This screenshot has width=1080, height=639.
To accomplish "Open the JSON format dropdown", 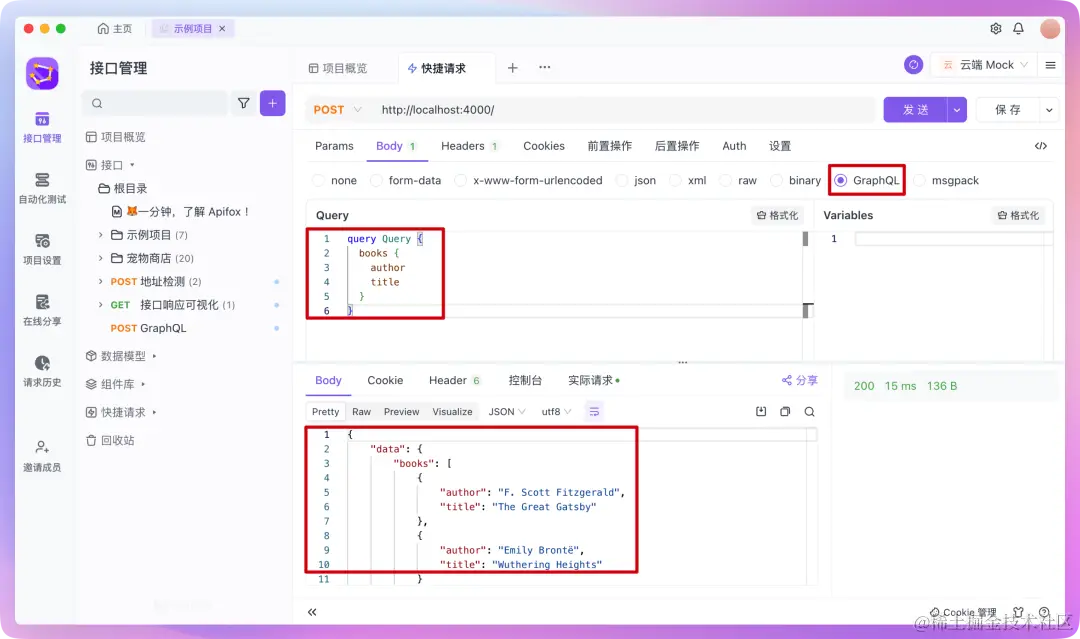I will tap(507, 412).
